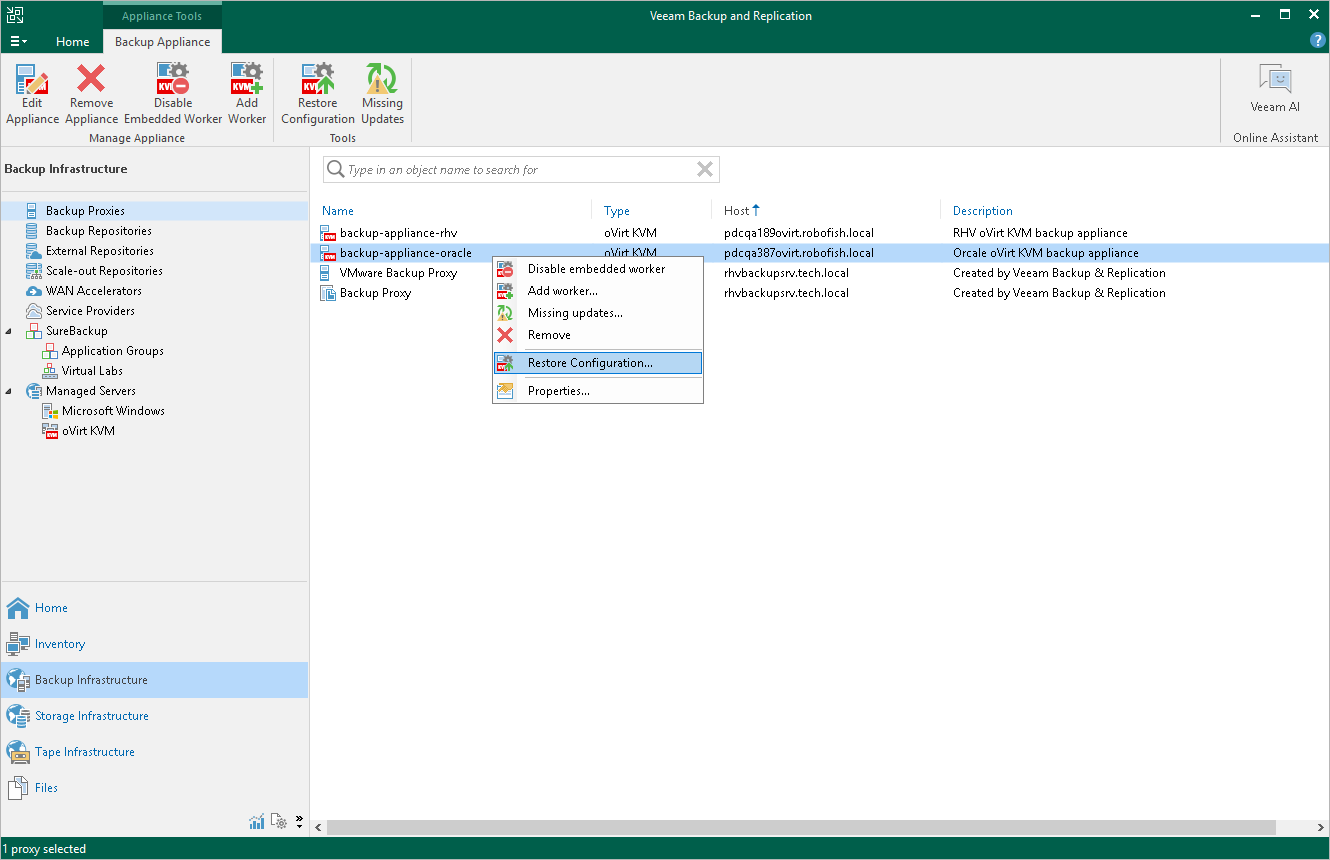Open the Tape Infrastructure view

pos(84,752)
